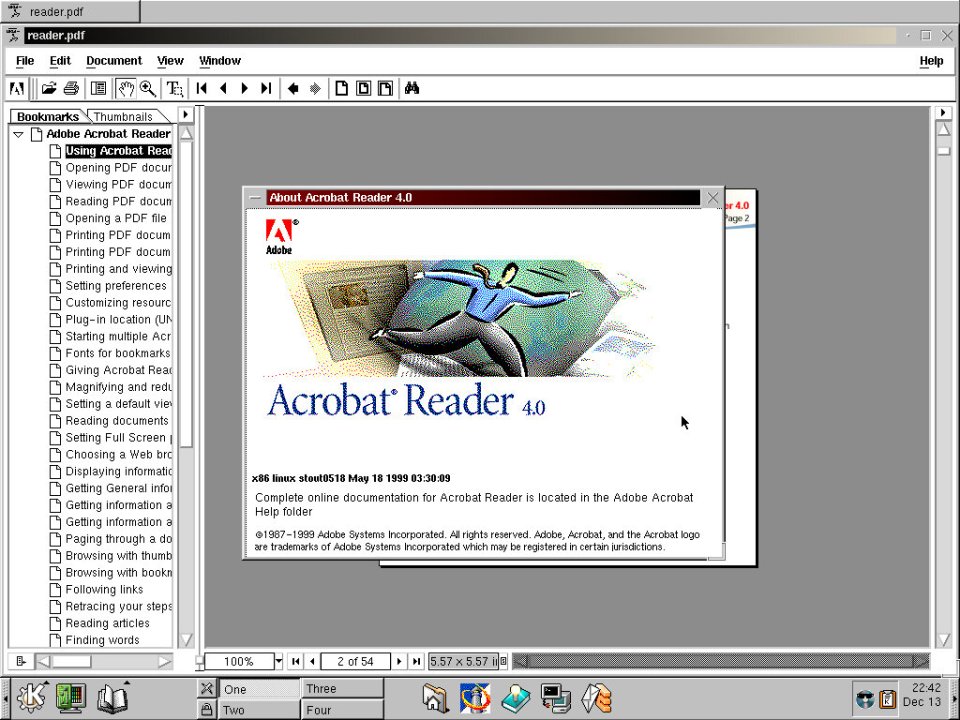Collapse the Adobe Acrobat Reader bookmark tree
The width and height of the screenshot is (960, 720).
pos(18,134)
